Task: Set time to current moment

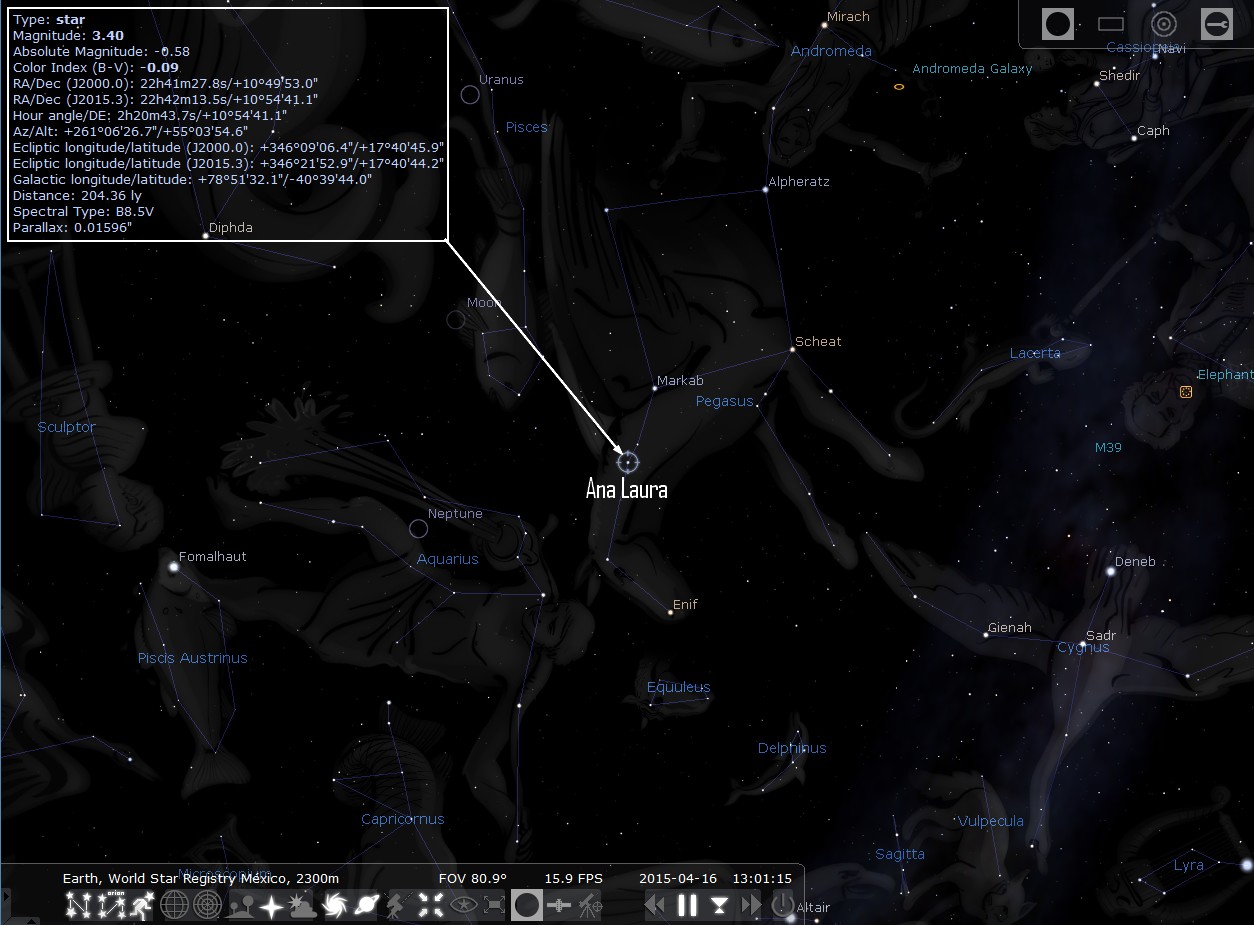Action: point(719,906)
